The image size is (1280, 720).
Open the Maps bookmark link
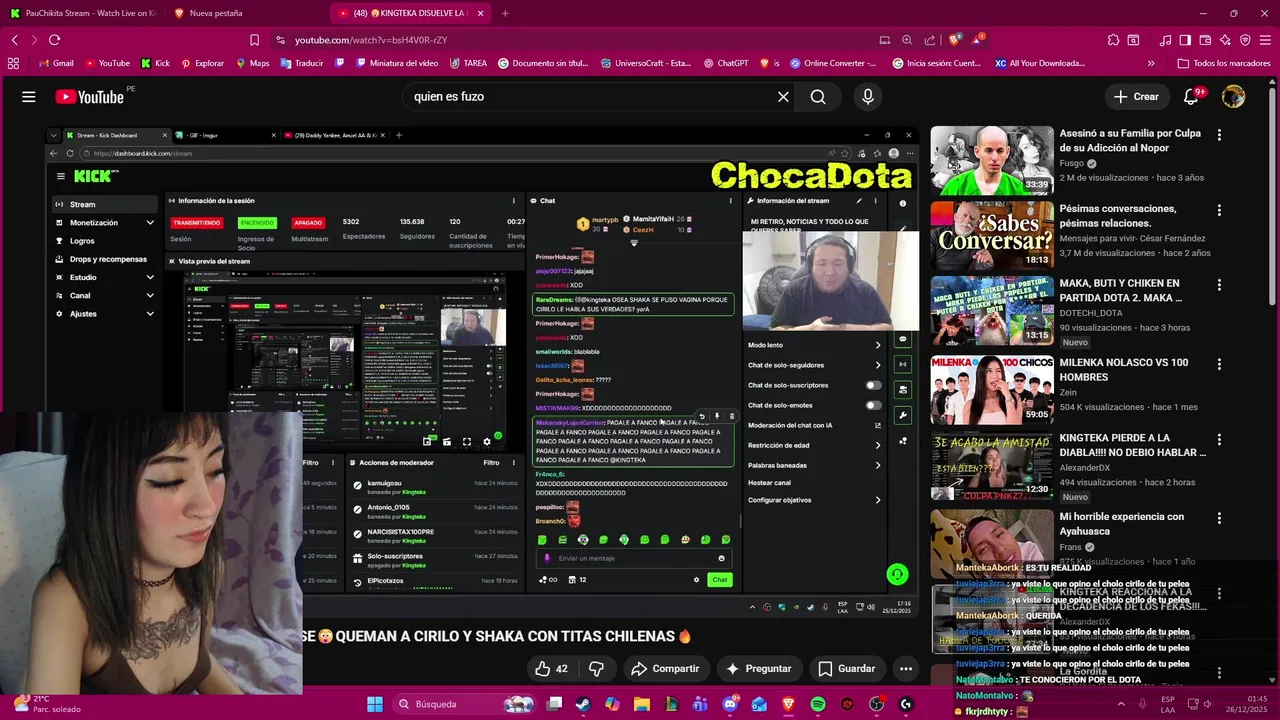(252, 63)
